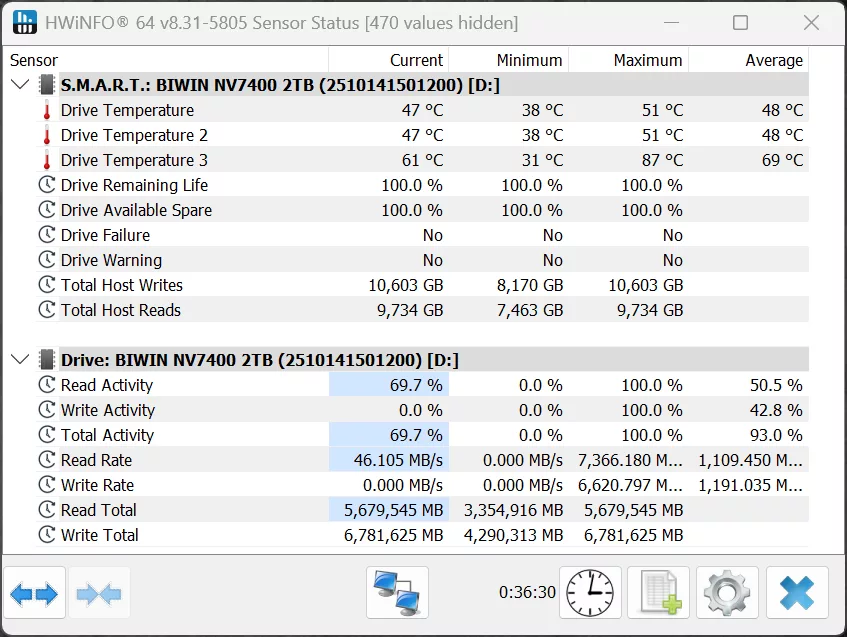Click thermometer icon for Drive Temperature 2
The width and height of the screenshot is (847, 637).
pyautogui.click(x=47, y=135)
